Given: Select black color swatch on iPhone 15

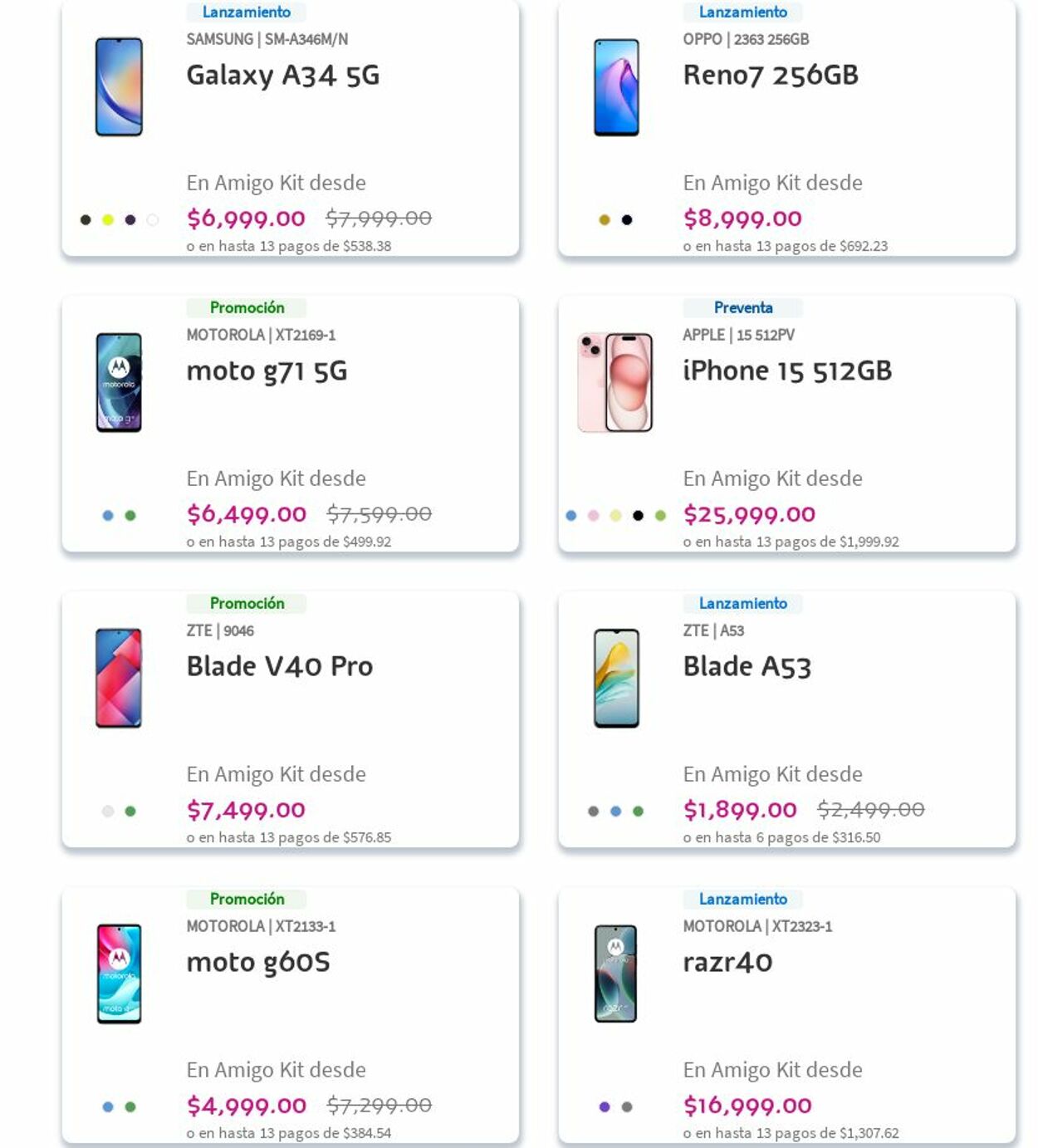Looking at the screenshot, I should coord(638,516).
